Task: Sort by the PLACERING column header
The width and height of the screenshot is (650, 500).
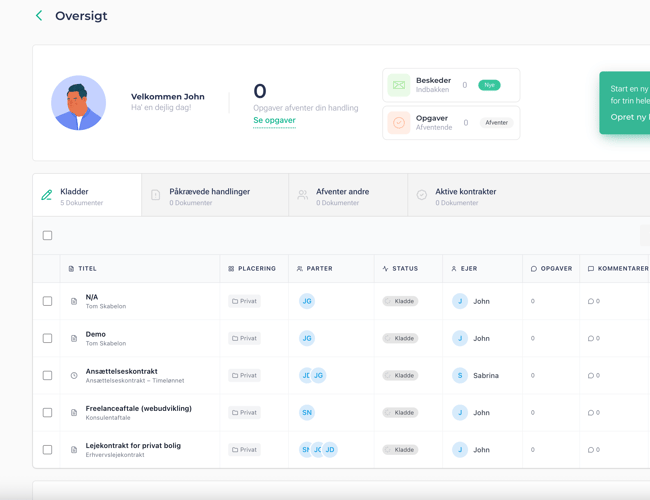Action: click(x=252, y=269)
